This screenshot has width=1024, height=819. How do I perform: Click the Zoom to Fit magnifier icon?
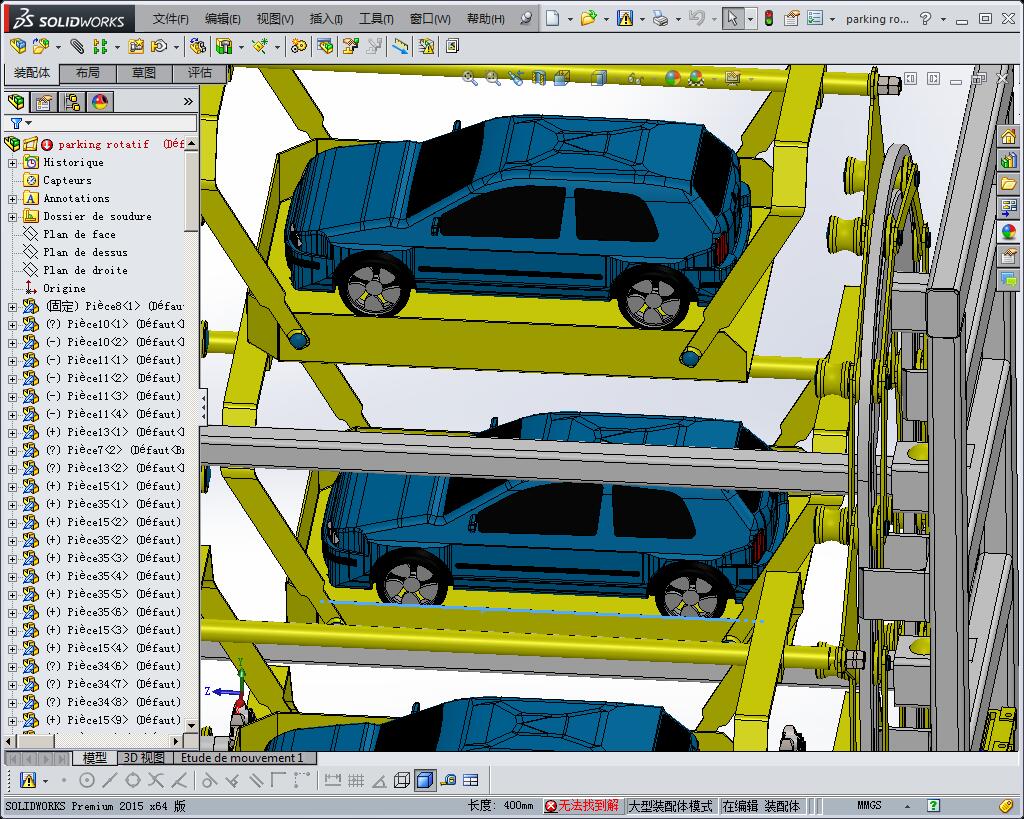click(x=470, y=78)
